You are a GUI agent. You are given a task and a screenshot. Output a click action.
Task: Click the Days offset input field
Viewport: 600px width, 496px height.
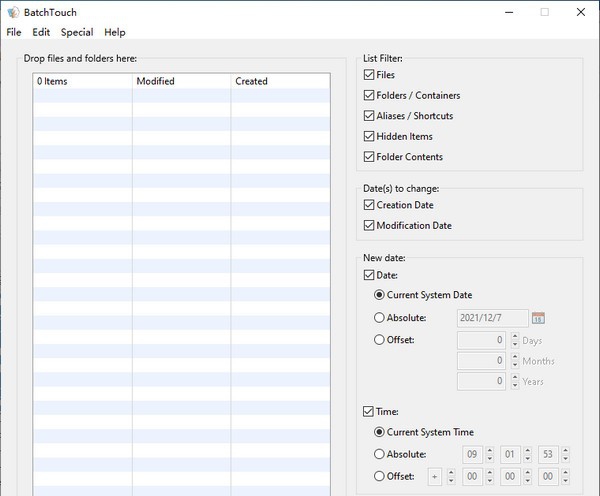point(481,340)
